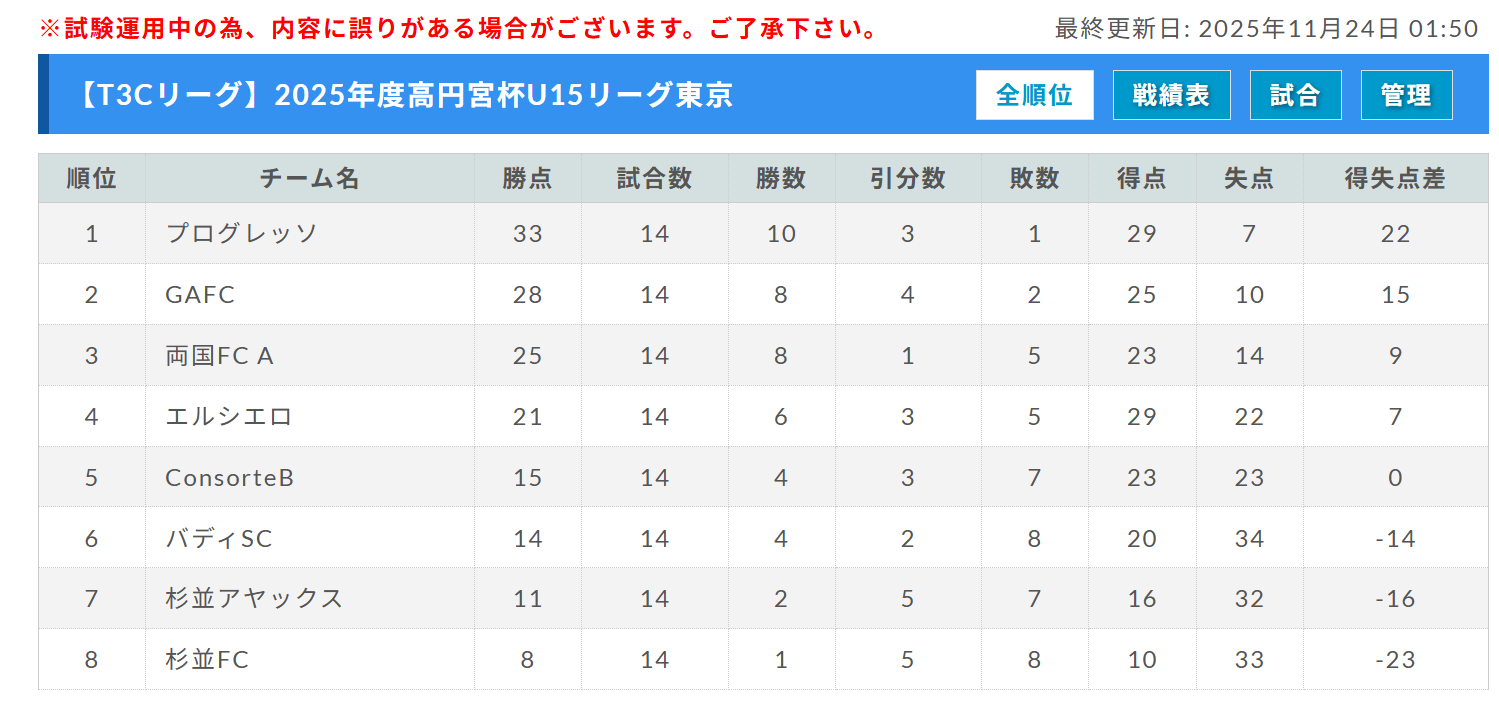Click the 試合数 column header
The image size is (1499, 712).
pyautogui.click(x=654, y=179)
